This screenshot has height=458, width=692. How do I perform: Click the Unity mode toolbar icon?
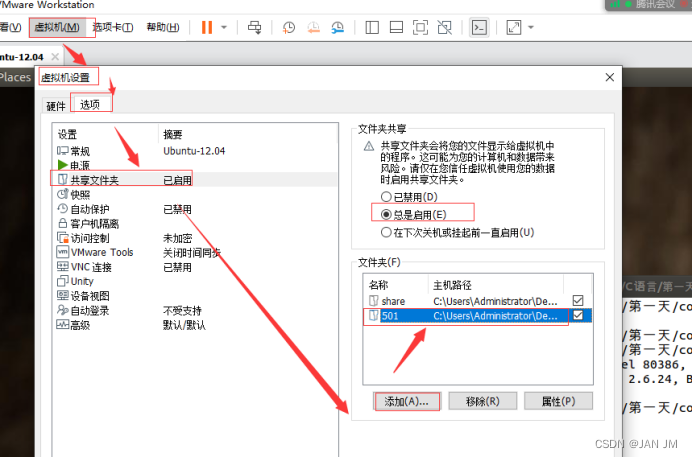coord(444,27)
